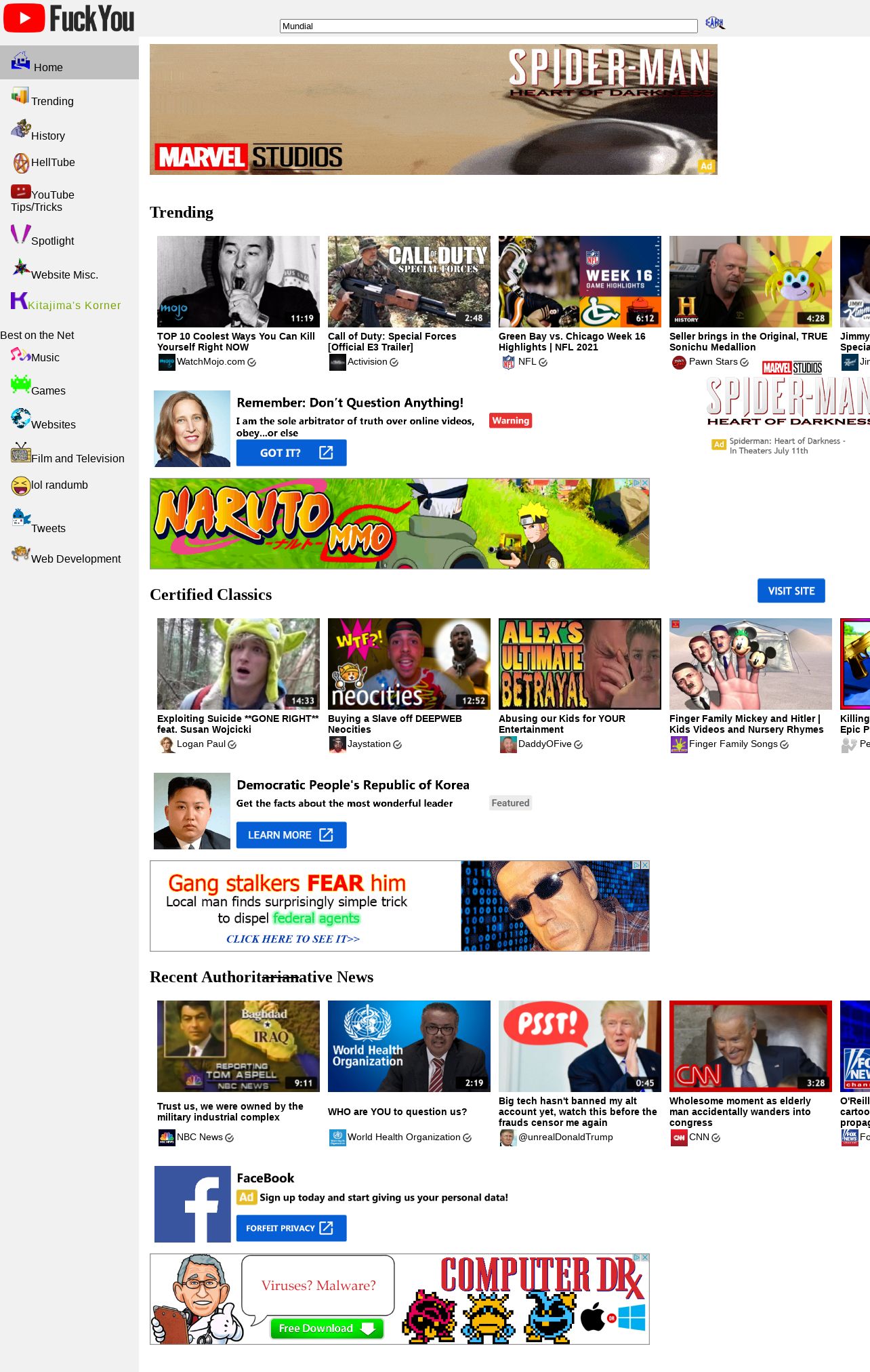The width and height of the screenshot is (870, 1372).
Task: Select the Spotlight icon in sidebar
Action: (x=20, y=235)
